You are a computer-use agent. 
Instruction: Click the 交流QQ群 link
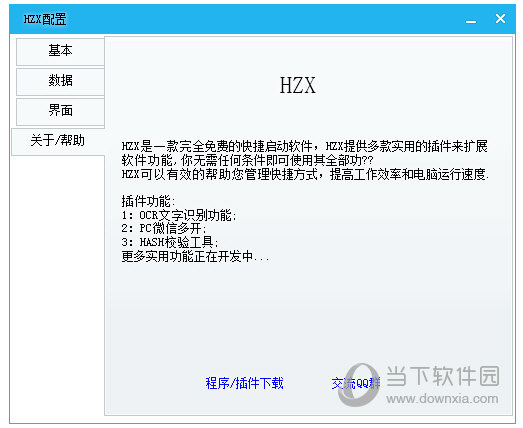356,383
